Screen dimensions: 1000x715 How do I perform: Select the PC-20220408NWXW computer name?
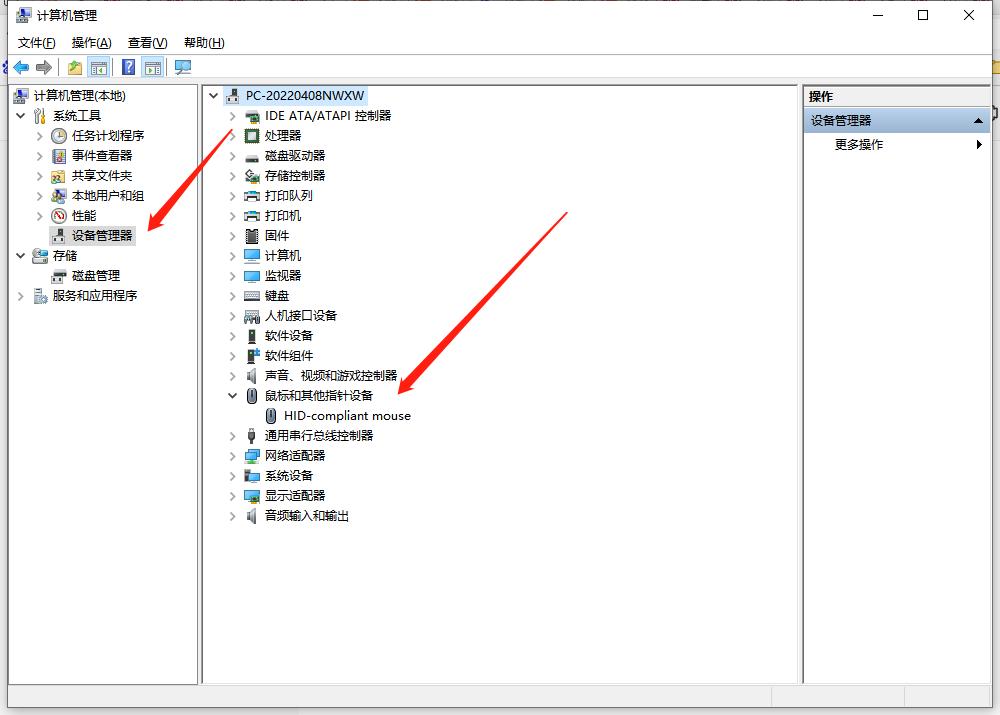pos(305,96)
